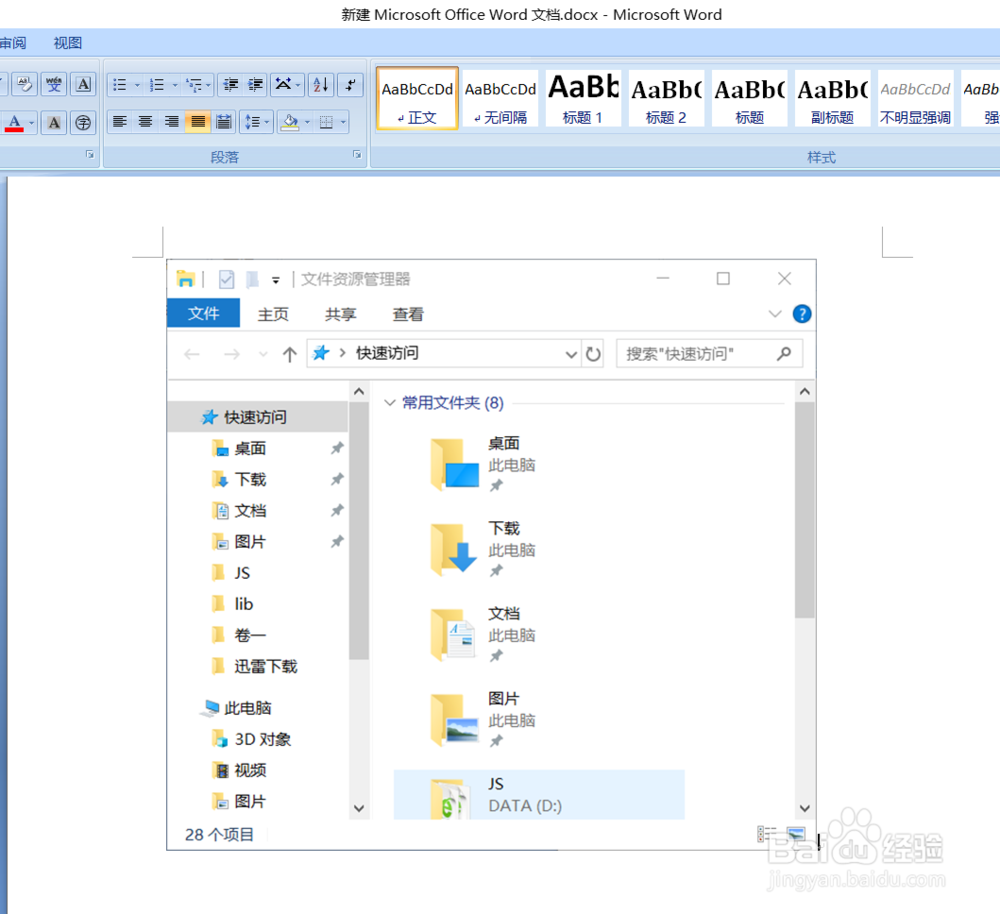Apply red font color using the A button
The height and width of the screenshot is (914, 1000).
(x=14, y=122)
